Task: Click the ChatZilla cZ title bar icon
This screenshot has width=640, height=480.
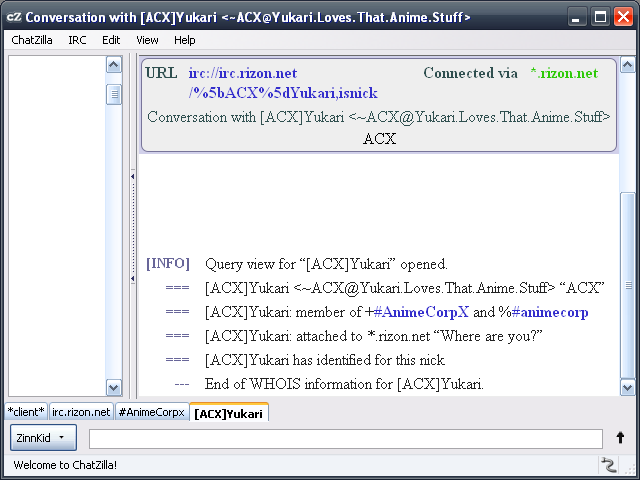Action: coord(13,17)
